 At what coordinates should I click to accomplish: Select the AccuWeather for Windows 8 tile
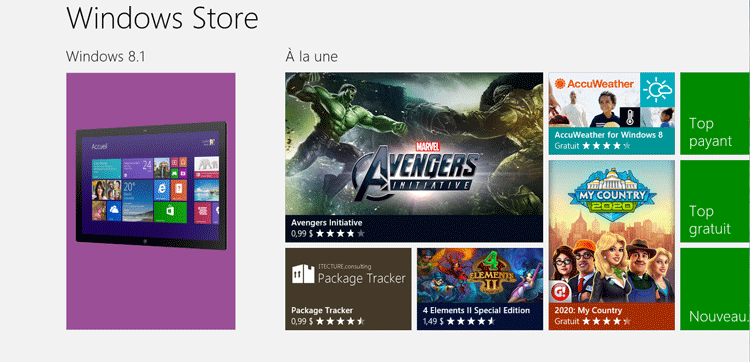pyautogui.click(x=611, y=113)
